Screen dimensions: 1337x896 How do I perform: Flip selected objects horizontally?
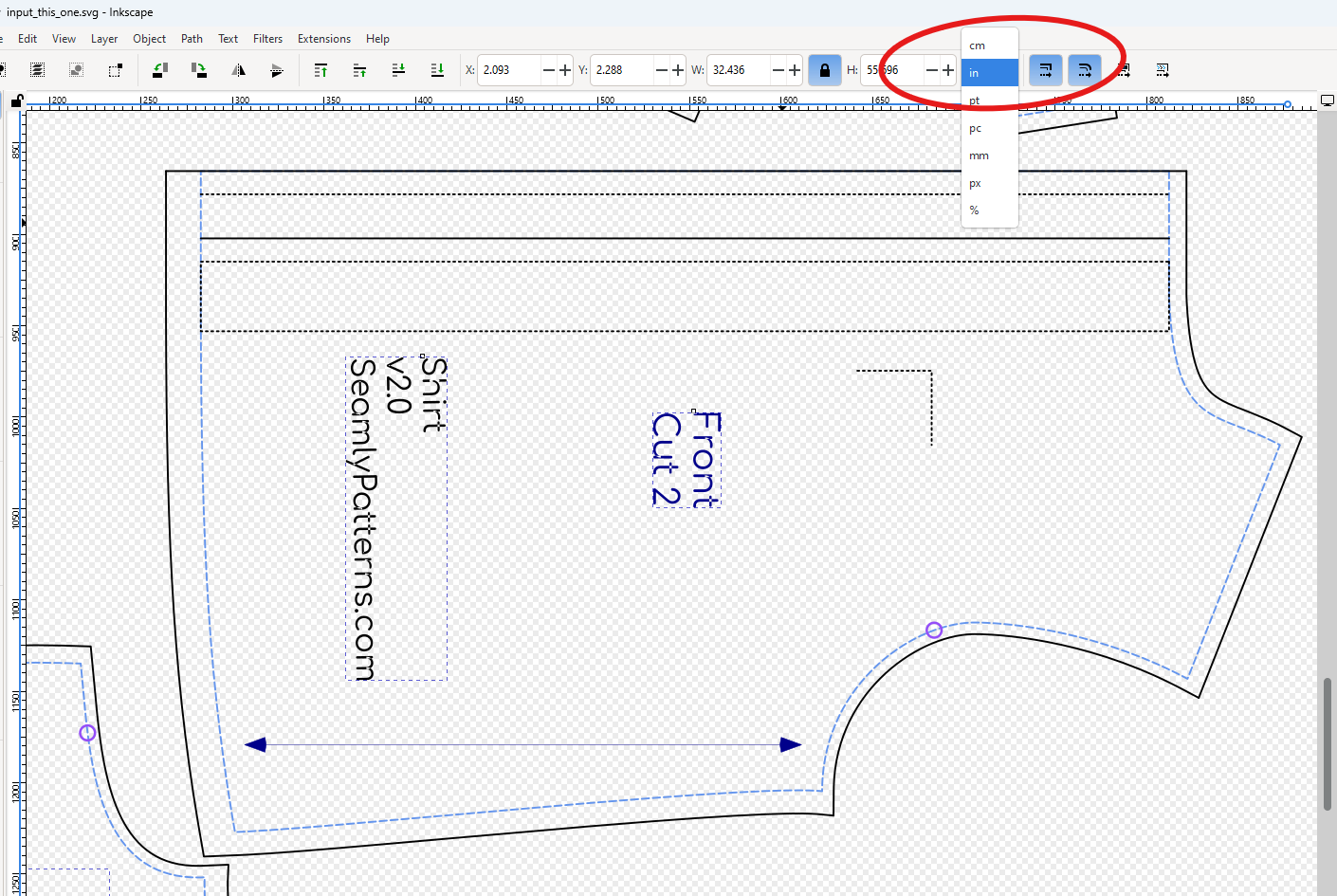point(239,70)
